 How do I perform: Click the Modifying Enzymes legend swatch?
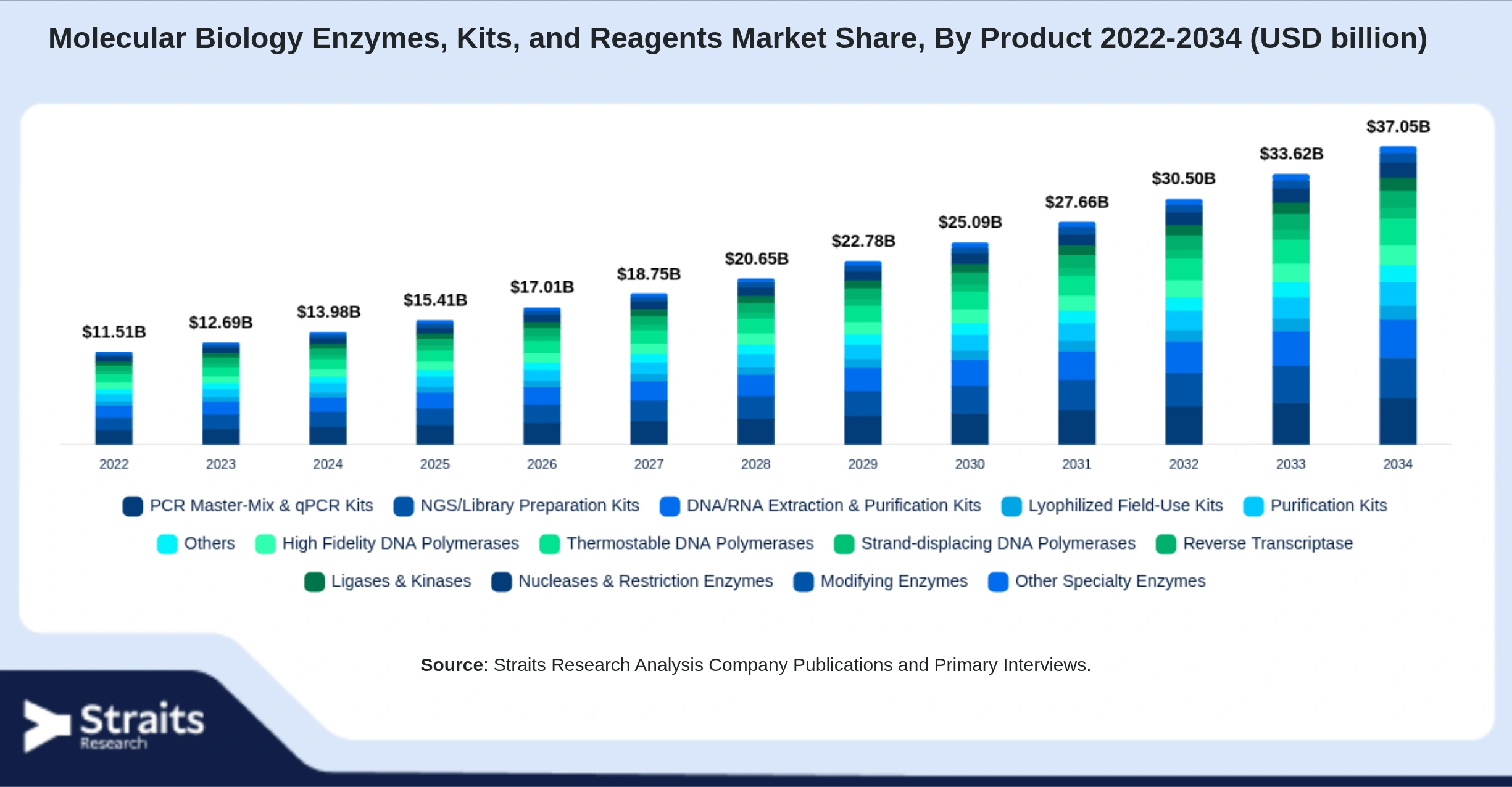click(x=804, y=582)
